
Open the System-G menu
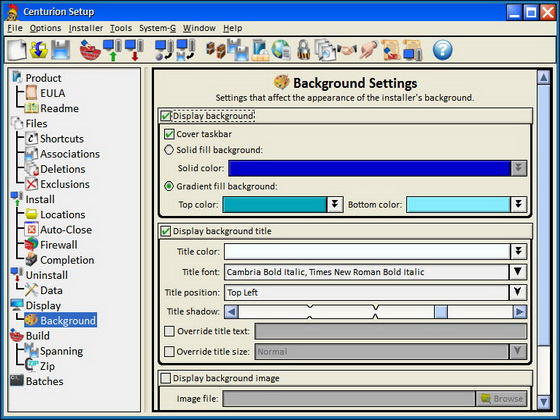(158, 28)
